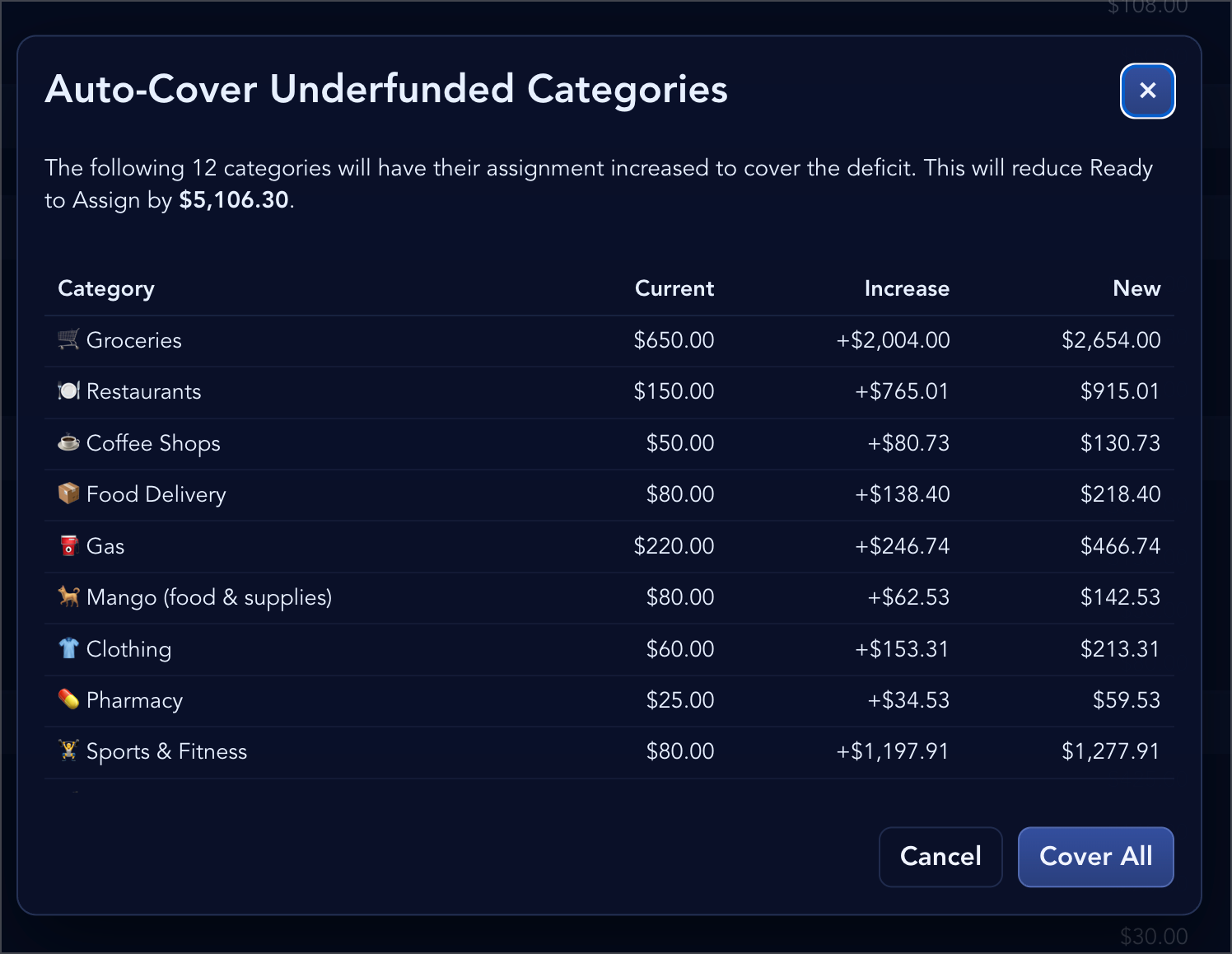Dismiss the dialog with the X button
Image resolution: width=1232 pixels, height=954 pixels.
click(x=1147, y=91)
